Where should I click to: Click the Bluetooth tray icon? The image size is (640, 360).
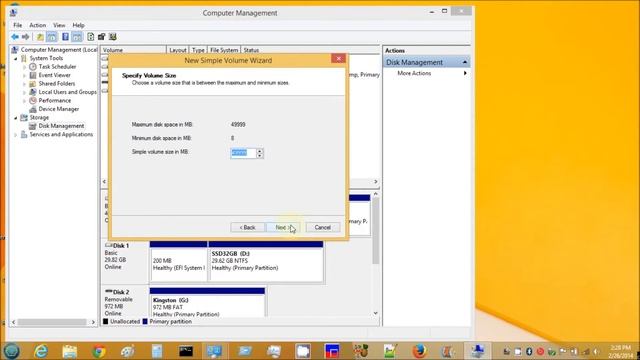click(x=529, y=351)
